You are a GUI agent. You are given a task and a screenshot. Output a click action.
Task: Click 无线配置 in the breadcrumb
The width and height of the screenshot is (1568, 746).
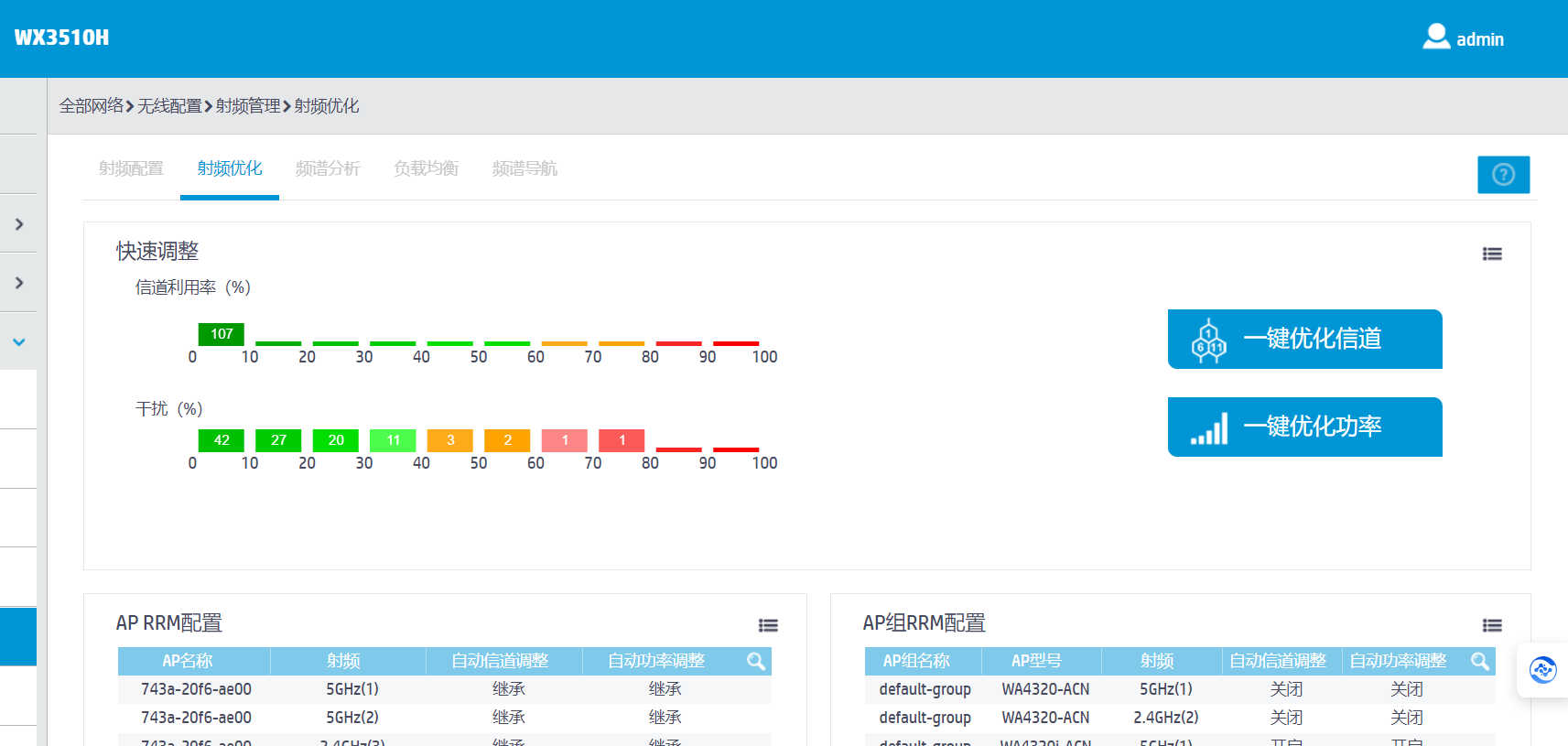click(169, 106)
